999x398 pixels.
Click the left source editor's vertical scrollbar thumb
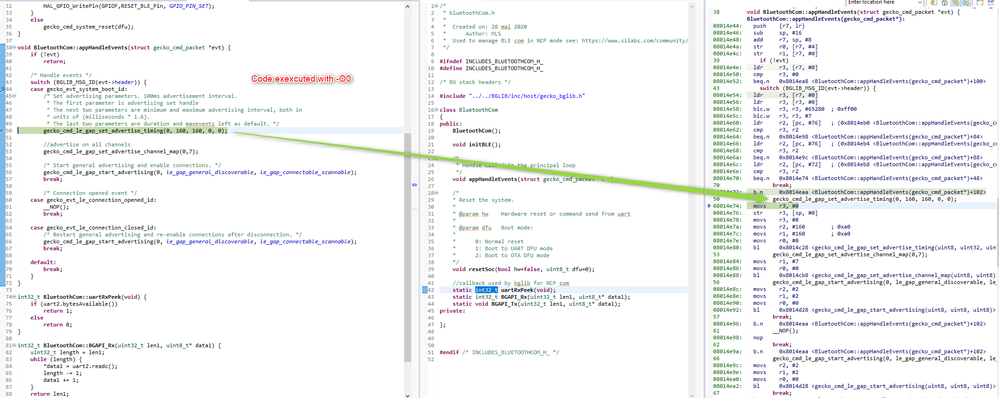click(x=408, y=248)
